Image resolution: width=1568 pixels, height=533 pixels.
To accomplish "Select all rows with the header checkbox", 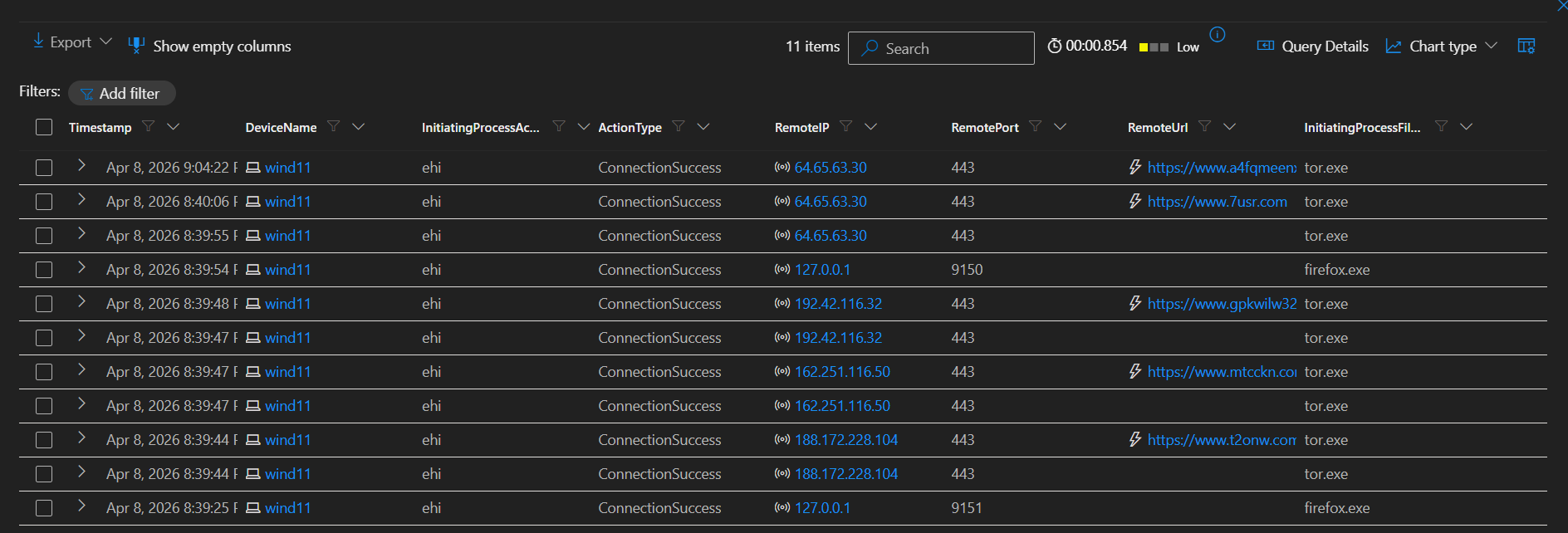I will pos(44,127).
